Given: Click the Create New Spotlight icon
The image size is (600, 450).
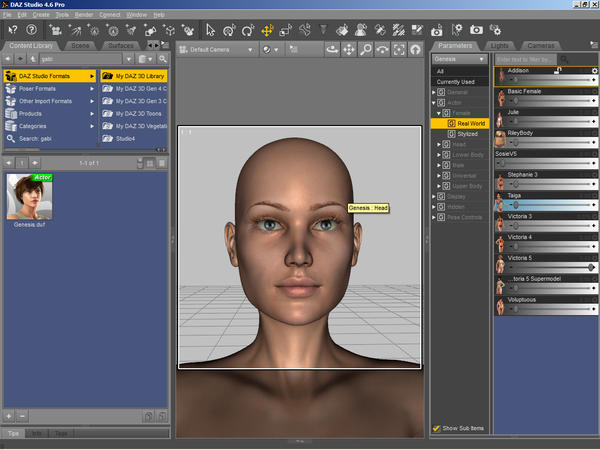Looking at the screenshot, I should [75, 30].
